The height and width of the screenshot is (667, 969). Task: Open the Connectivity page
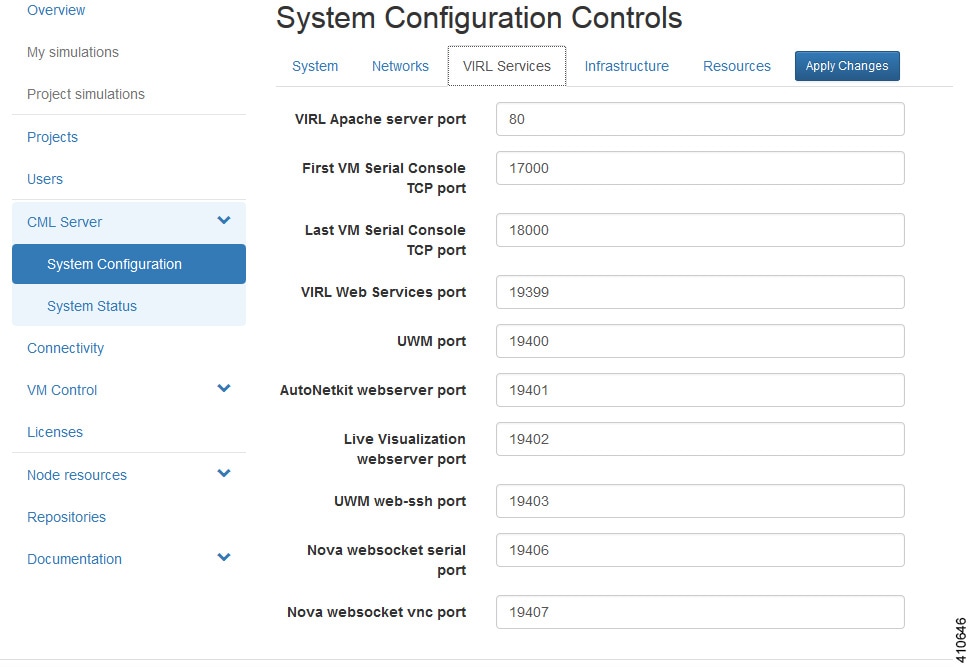coord(65,348)
